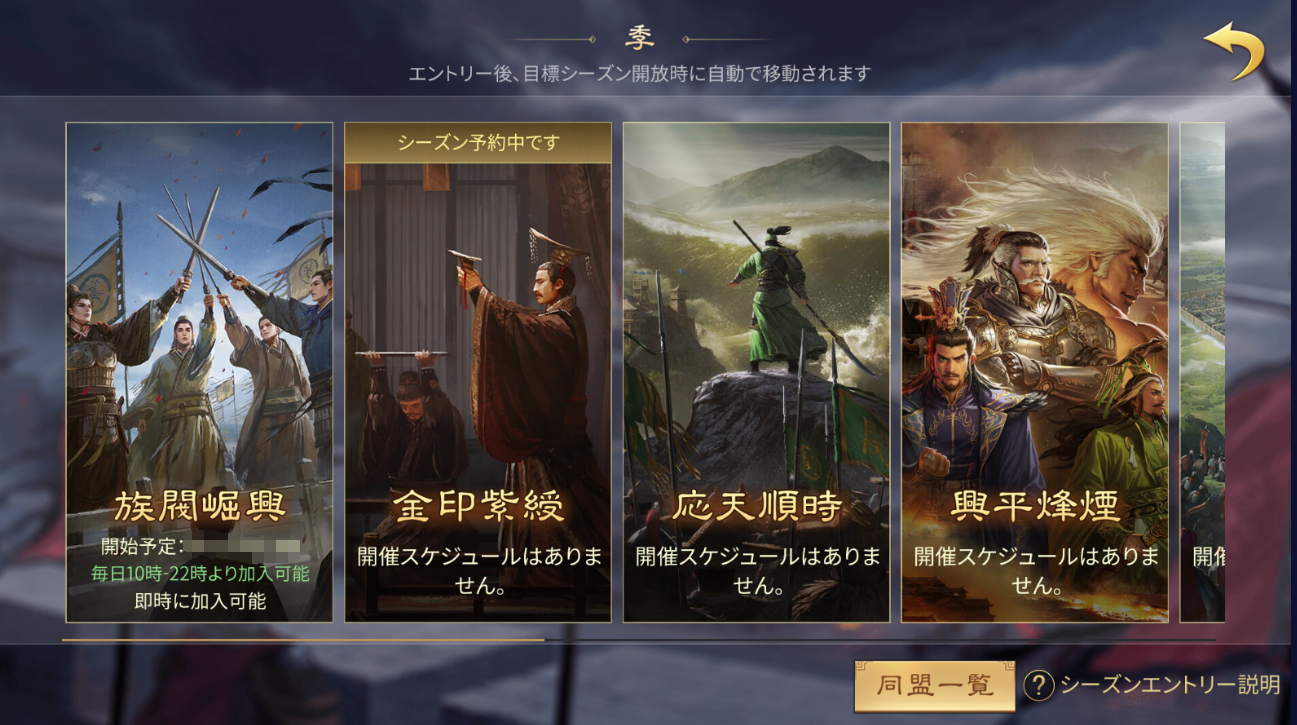Select the 族閥崛興 season card
This screenshot has width=1297, height=725.
click(199, 372)
